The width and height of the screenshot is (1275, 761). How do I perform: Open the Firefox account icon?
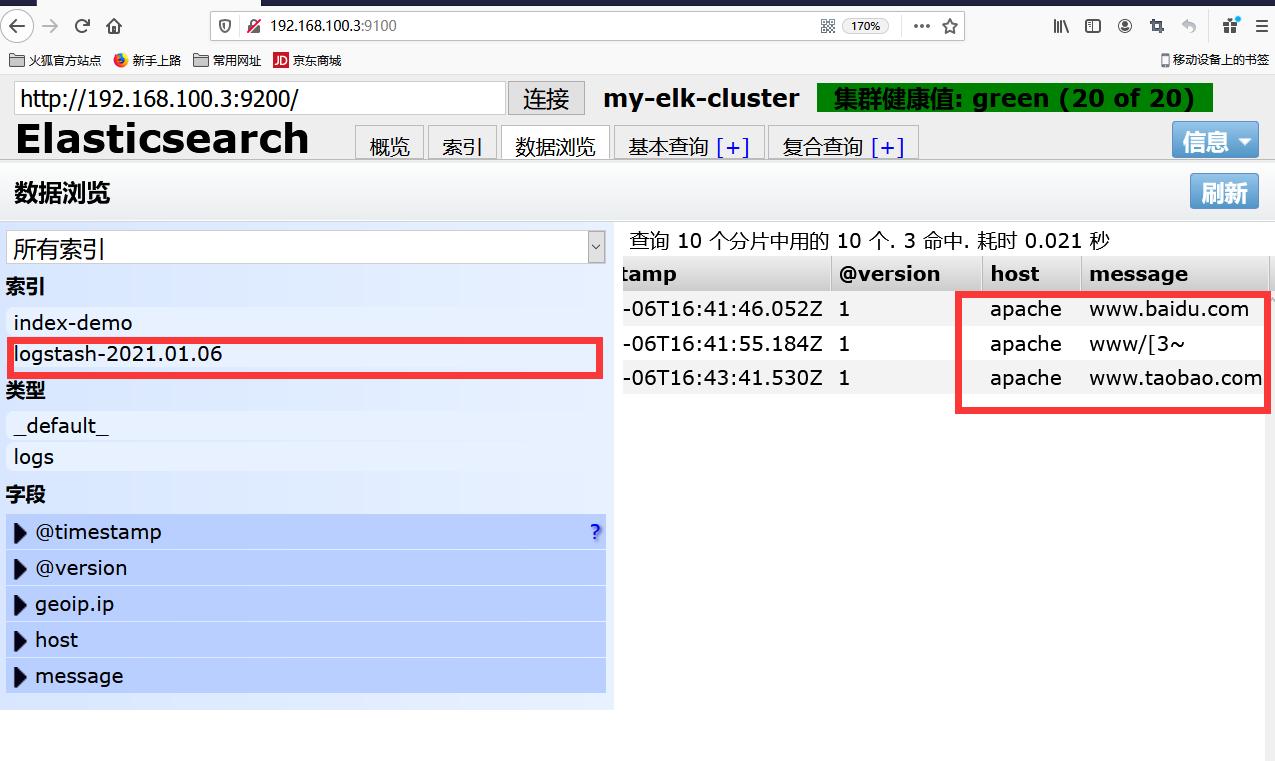tap(1125, 26)
